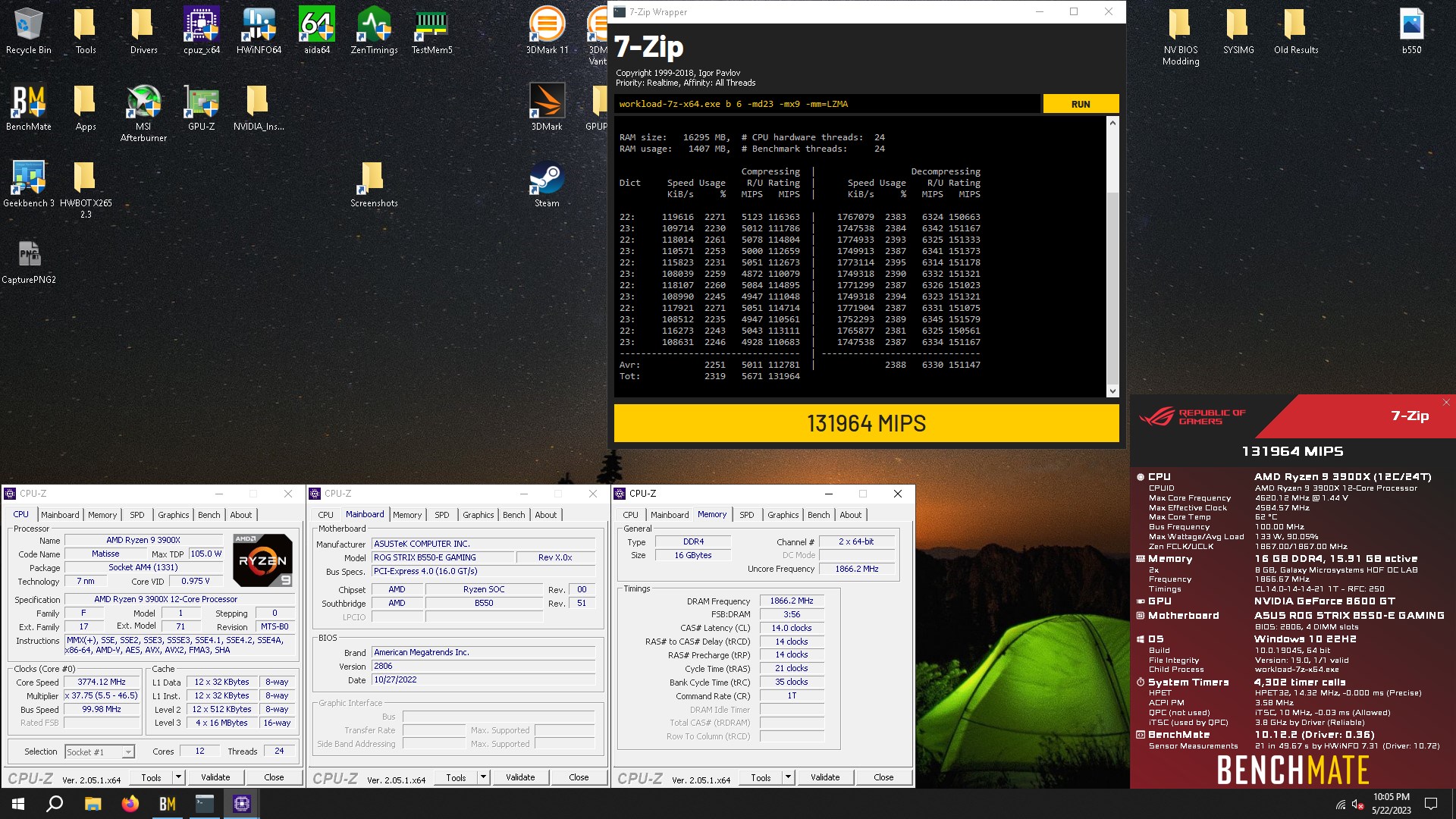Open Mainboard tab in left CPU-Z
1456x819 pixels.
60,515
